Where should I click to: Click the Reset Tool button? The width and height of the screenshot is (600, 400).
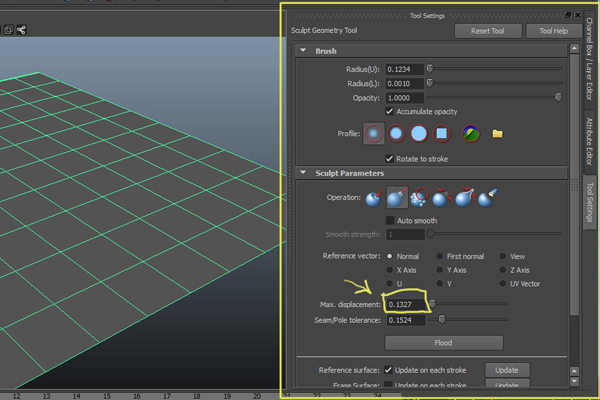(x=488, y=31)
